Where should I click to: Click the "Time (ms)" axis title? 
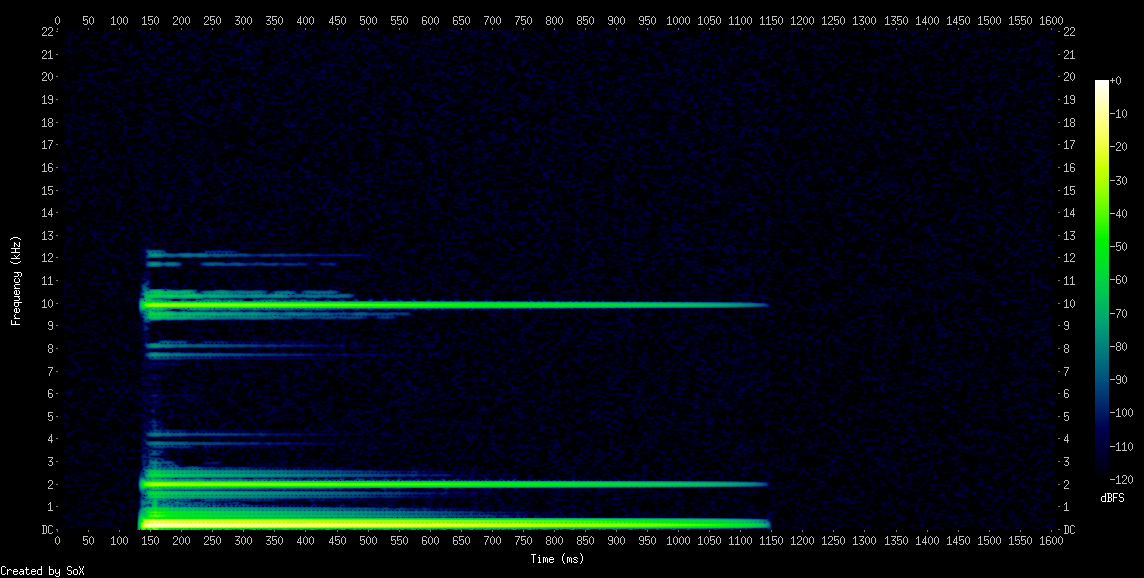click(557, 559)
